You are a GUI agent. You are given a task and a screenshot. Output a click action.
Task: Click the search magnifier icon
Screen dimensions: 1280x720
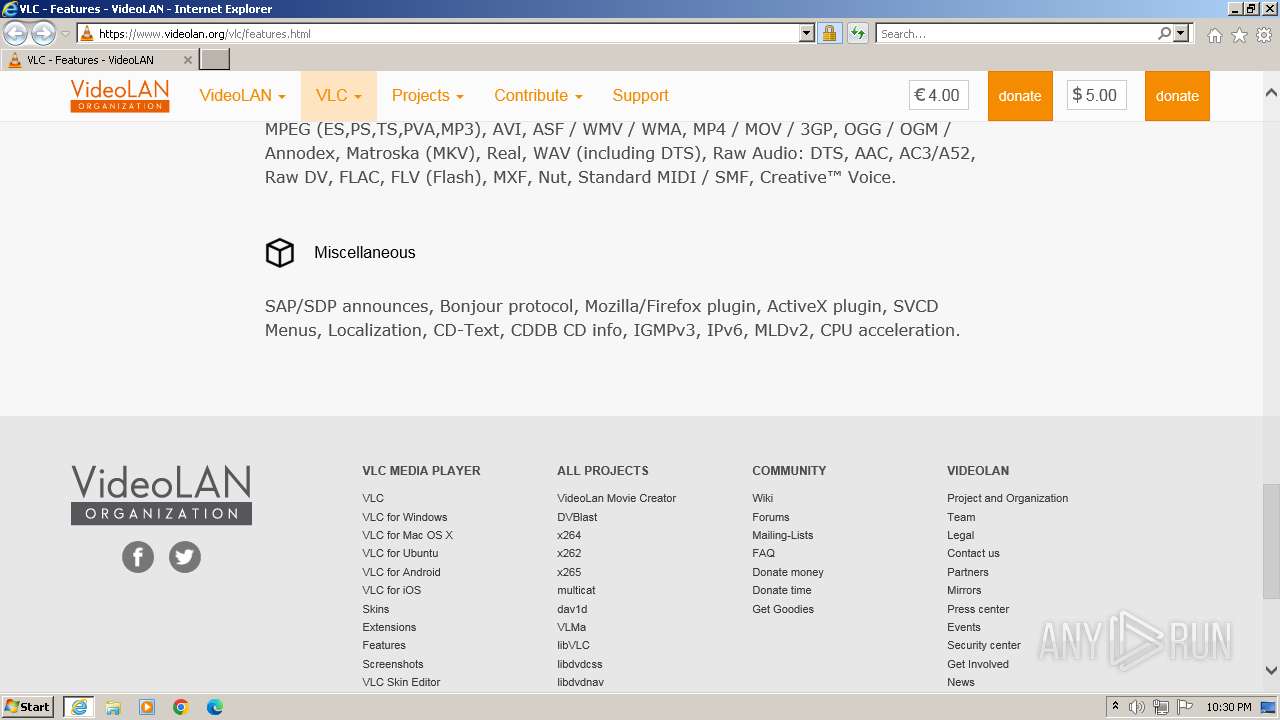1164,33
